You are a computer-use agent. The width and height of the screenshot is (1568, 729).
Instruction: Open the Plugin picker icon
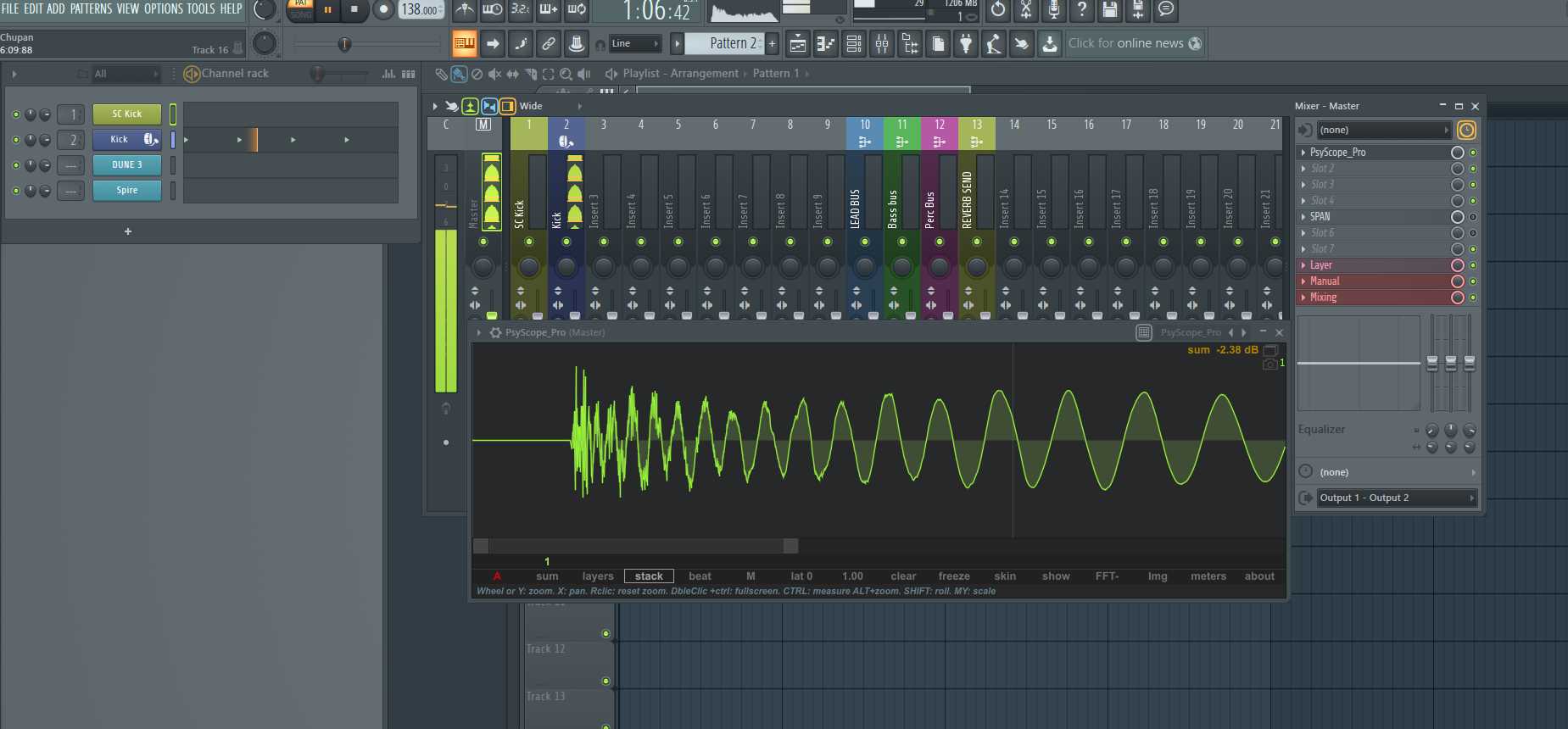[966, 43]
